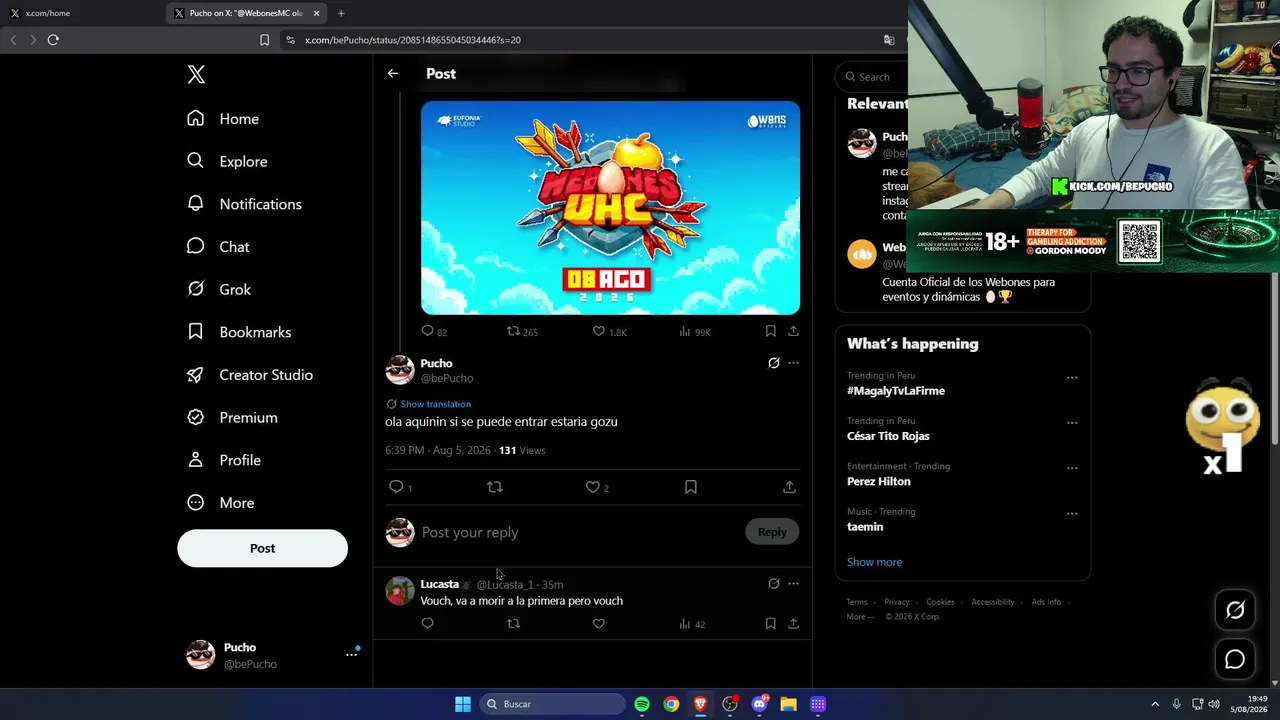Open Premium in the sidebar

click(x=233, y=418)
